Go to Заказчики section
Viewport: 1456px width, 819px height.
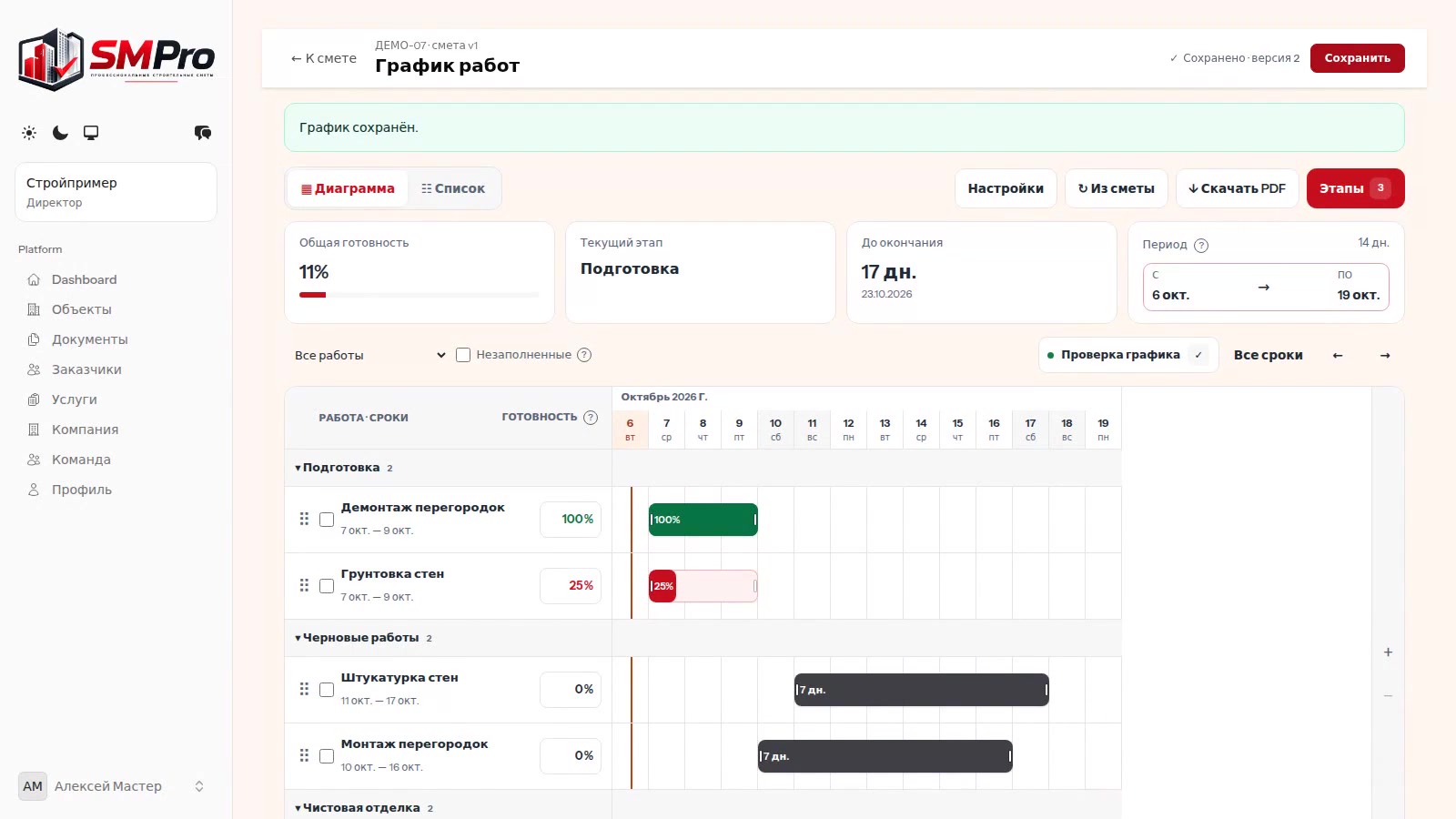coord(86,369)
